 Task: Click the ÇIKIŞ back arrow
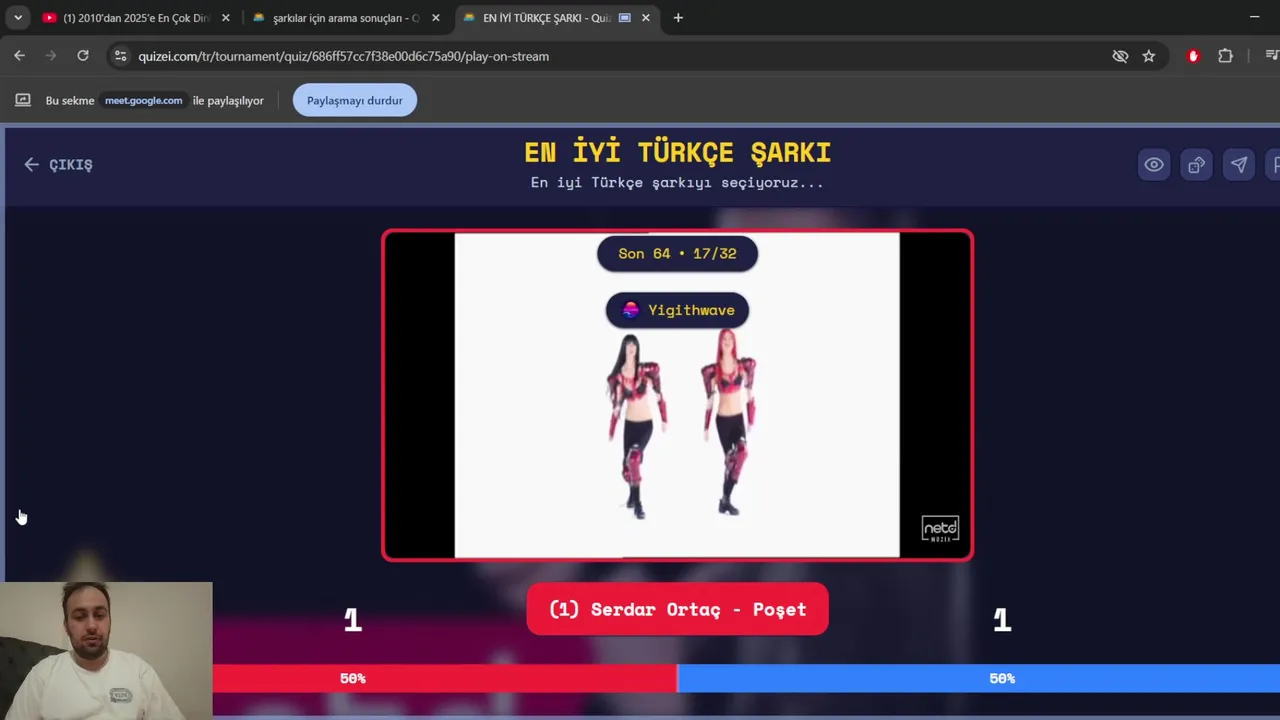click(x=32, y=165)
